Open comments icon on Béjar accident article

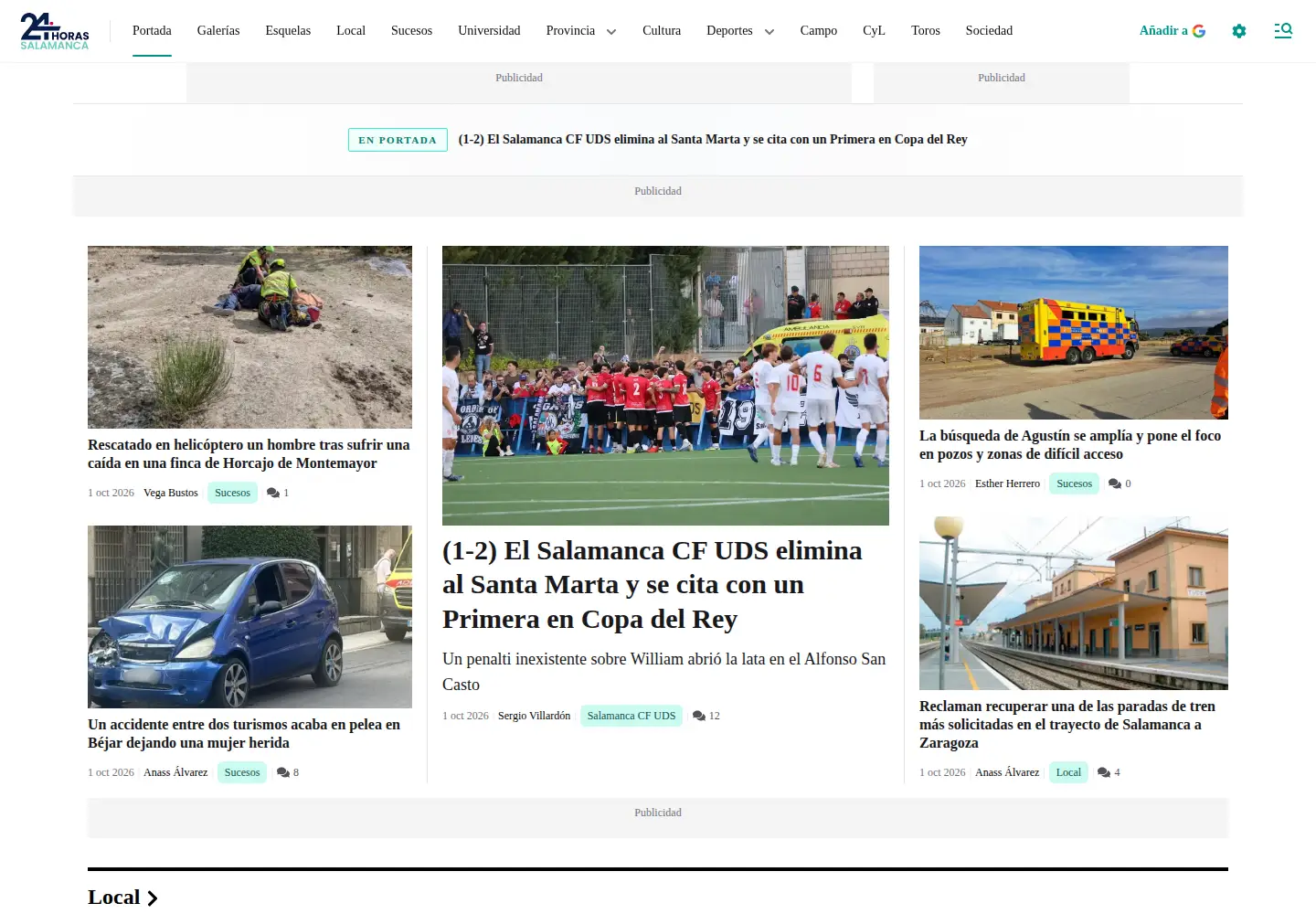pos(282,772)
